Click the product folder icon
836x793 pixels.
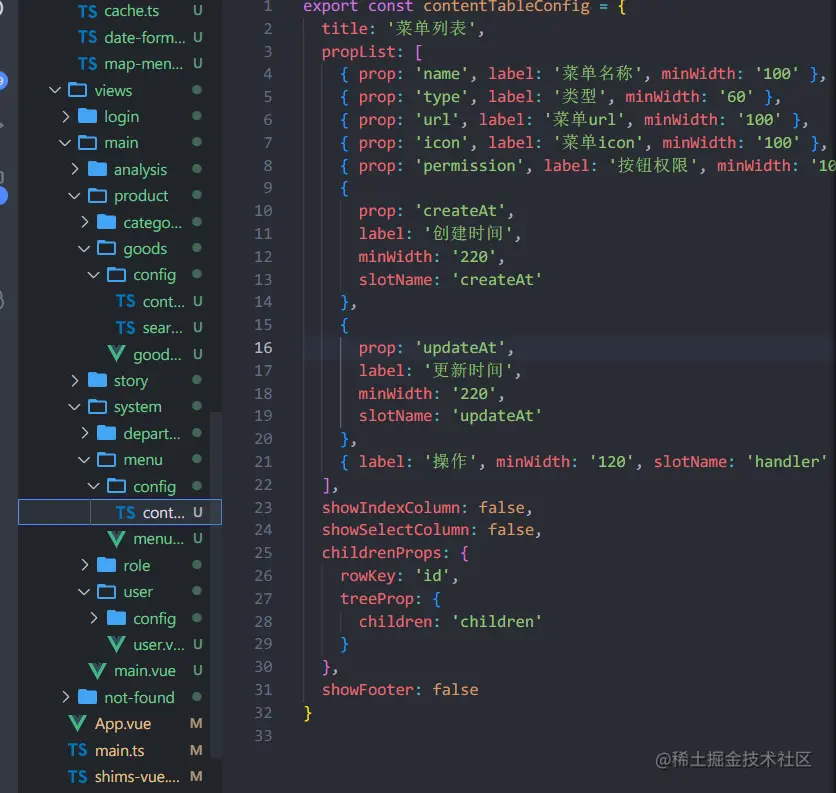pos(97,196)
